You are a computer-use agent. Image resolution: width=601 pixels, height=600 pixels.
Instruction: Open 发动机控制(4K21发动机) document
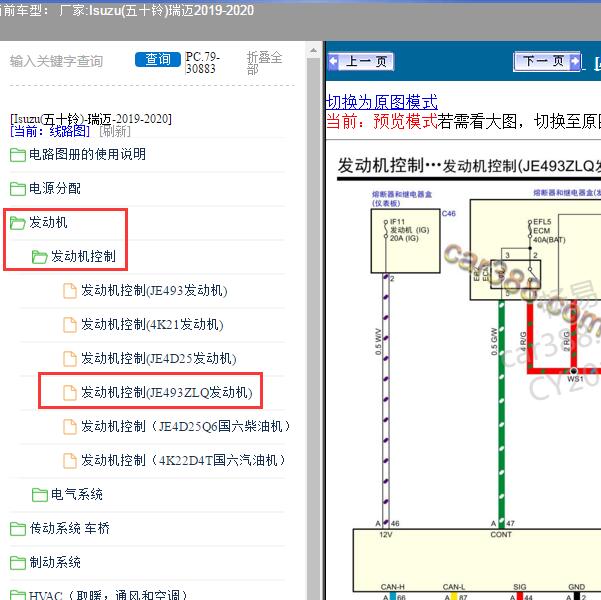152,324
